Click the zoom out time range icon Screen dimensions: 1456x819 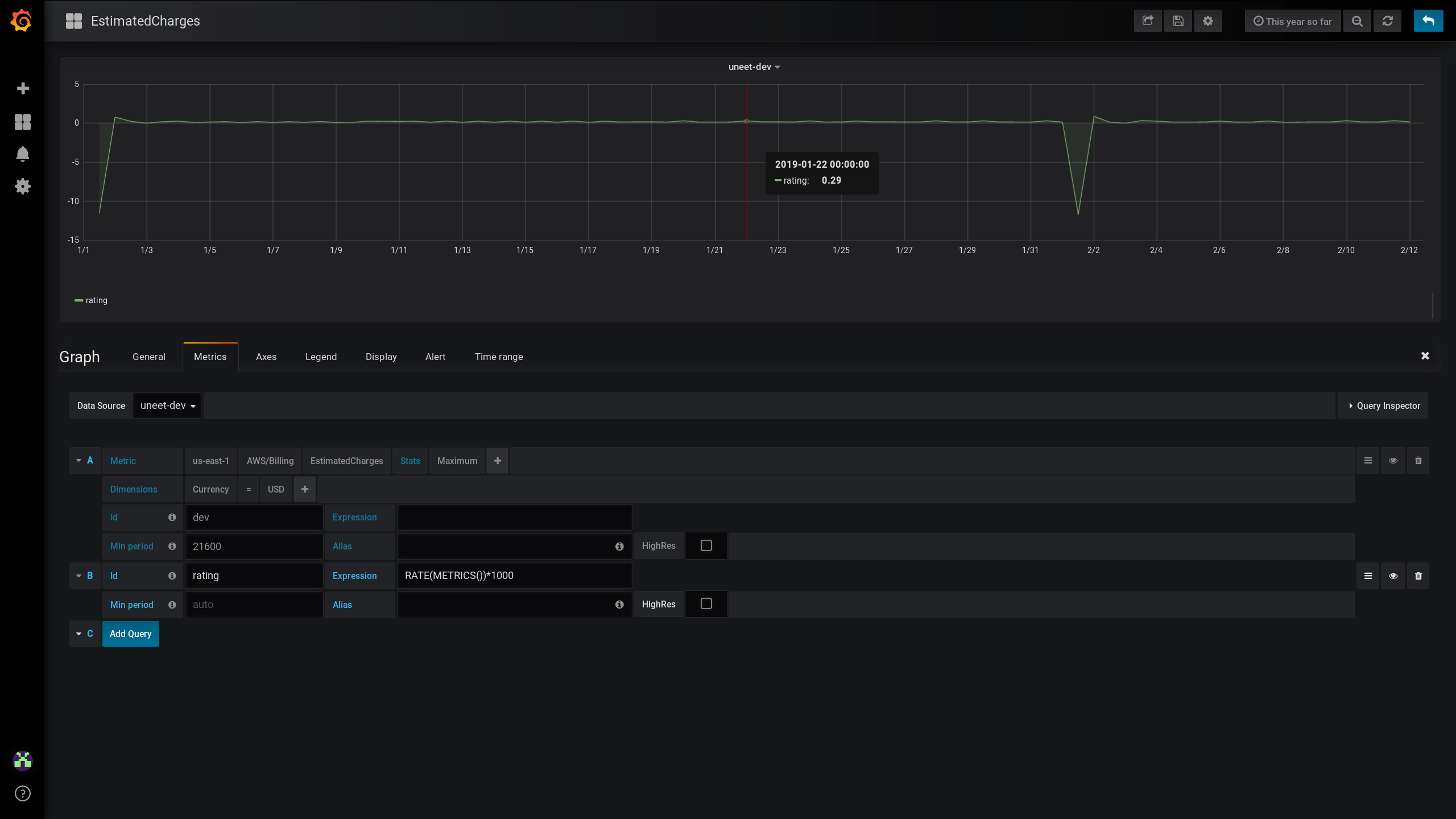pos(1357,21)
